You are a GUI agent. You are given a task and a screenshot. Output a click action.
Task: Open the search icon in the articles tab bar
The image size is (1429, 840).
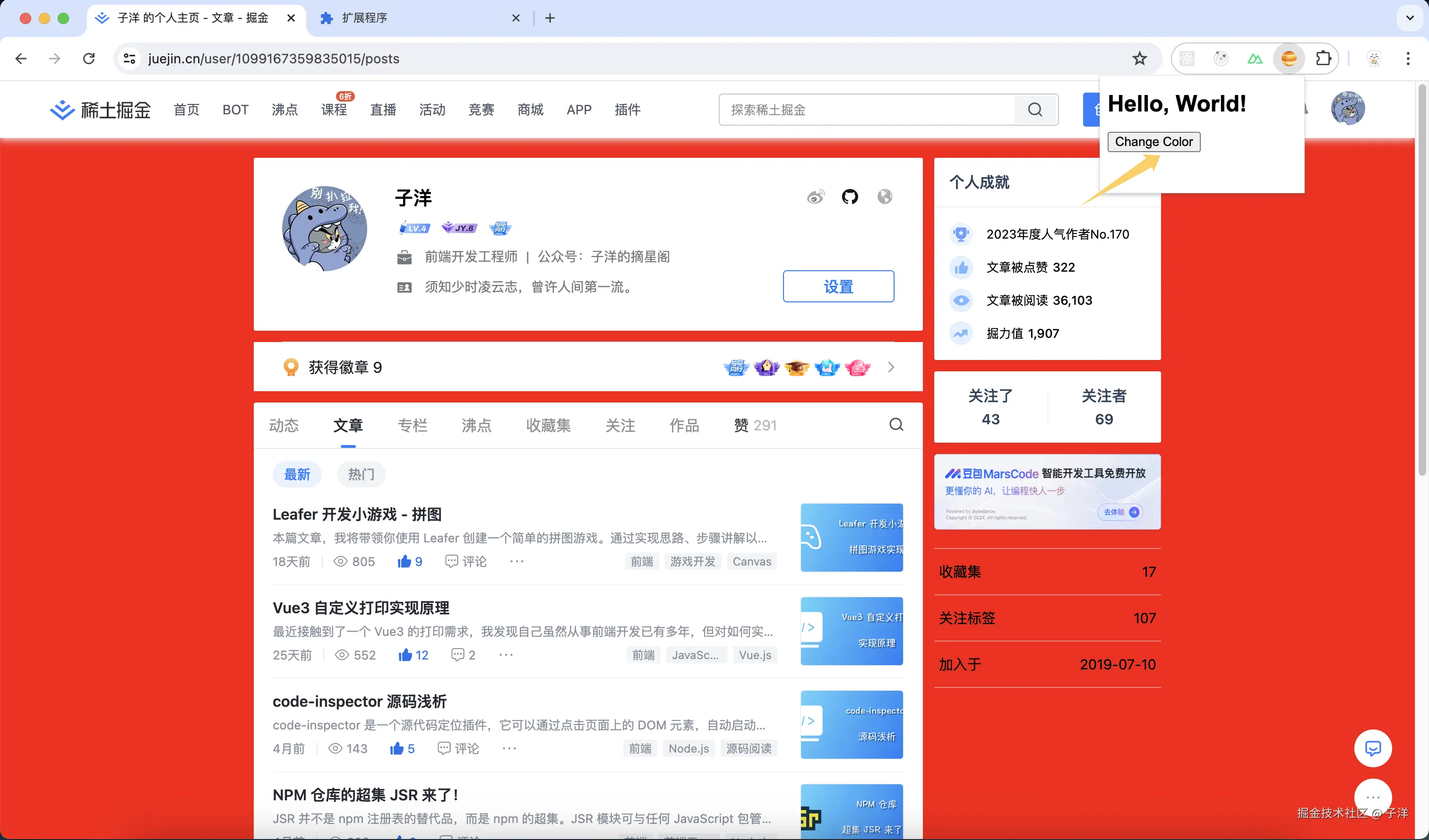[896, 425]
